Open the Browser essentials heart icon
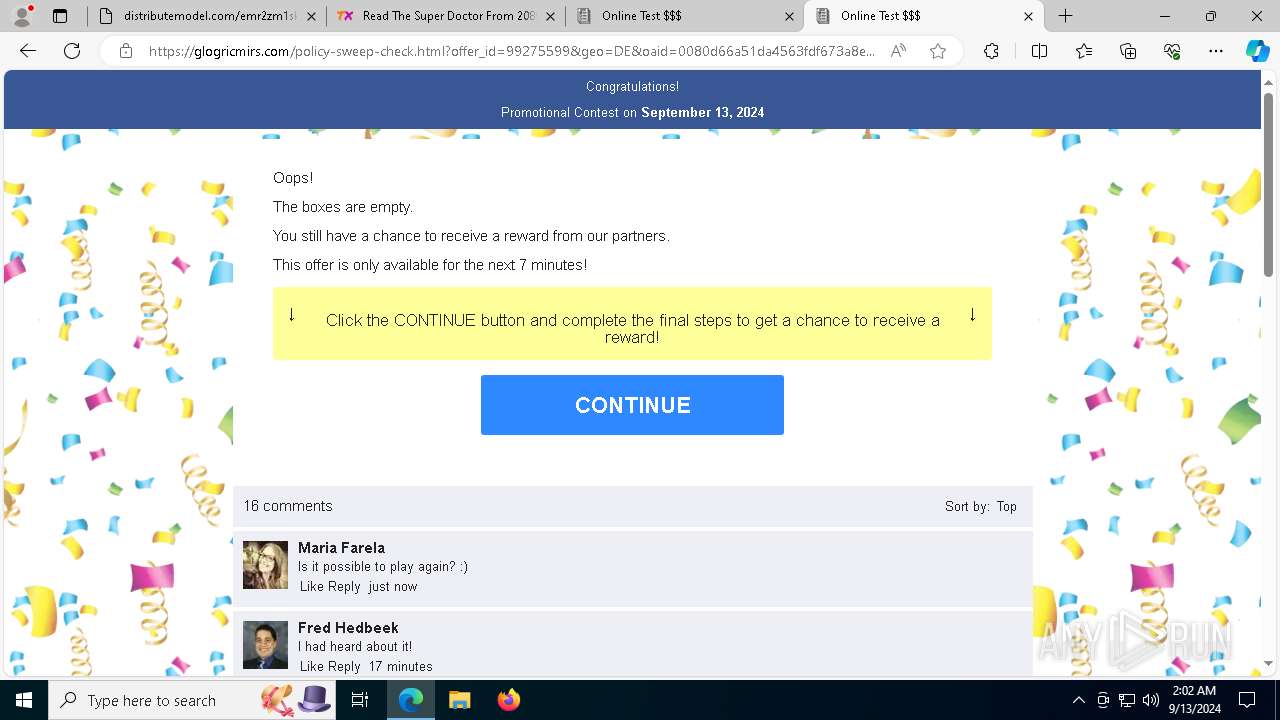This screenshot has width=1280, height=720. tap(1172, 51)
